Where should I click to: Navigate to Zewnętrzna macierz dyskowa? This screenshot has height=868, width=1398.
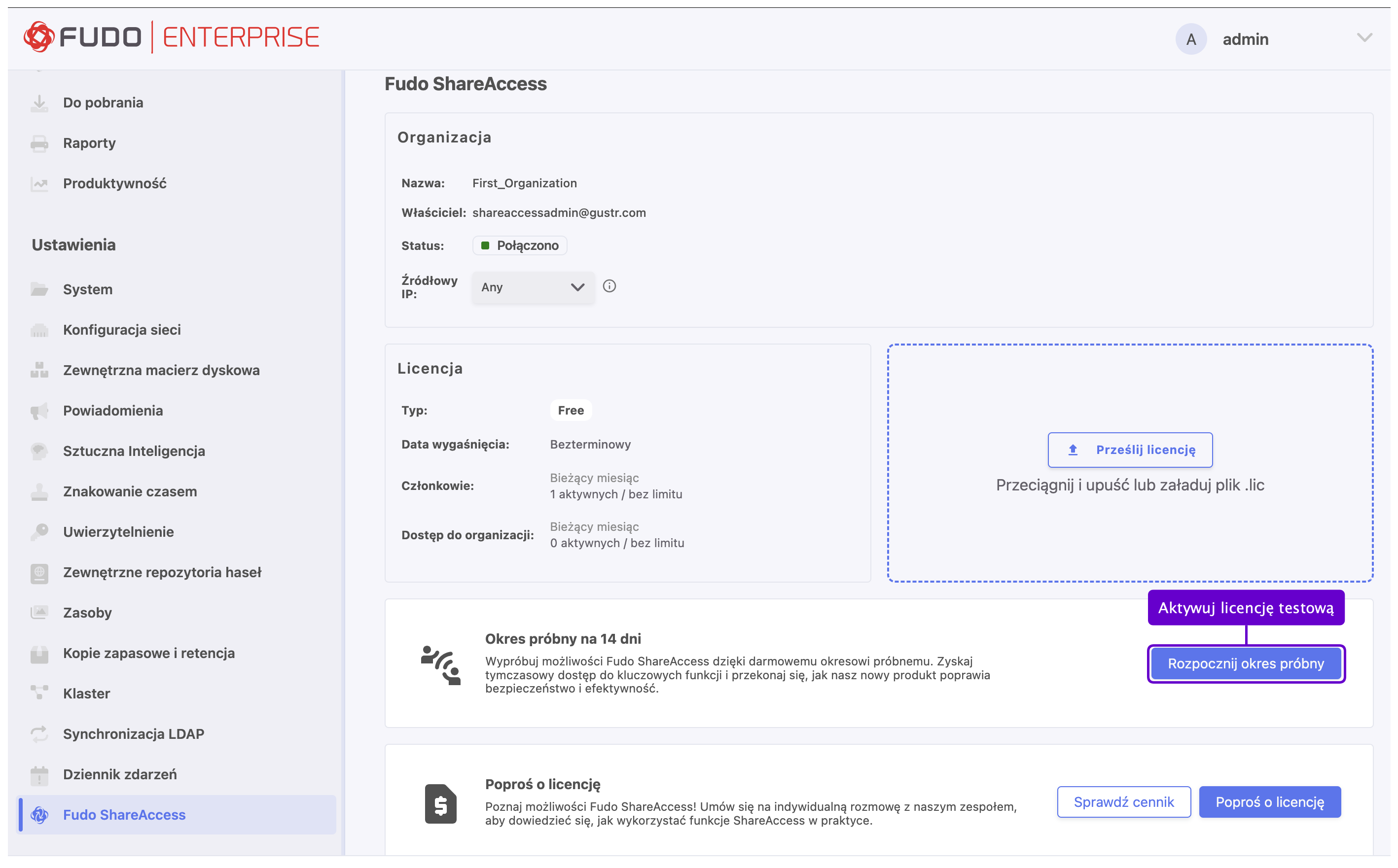click(x=161, y=370)
